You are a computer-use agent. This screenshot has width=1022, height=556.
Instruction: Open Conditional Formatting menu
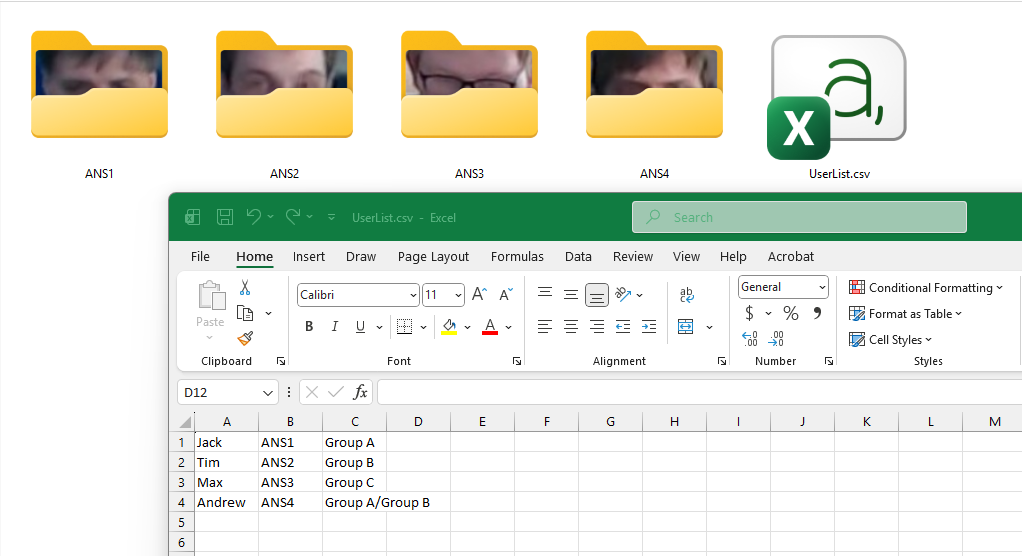pos(926,288)
